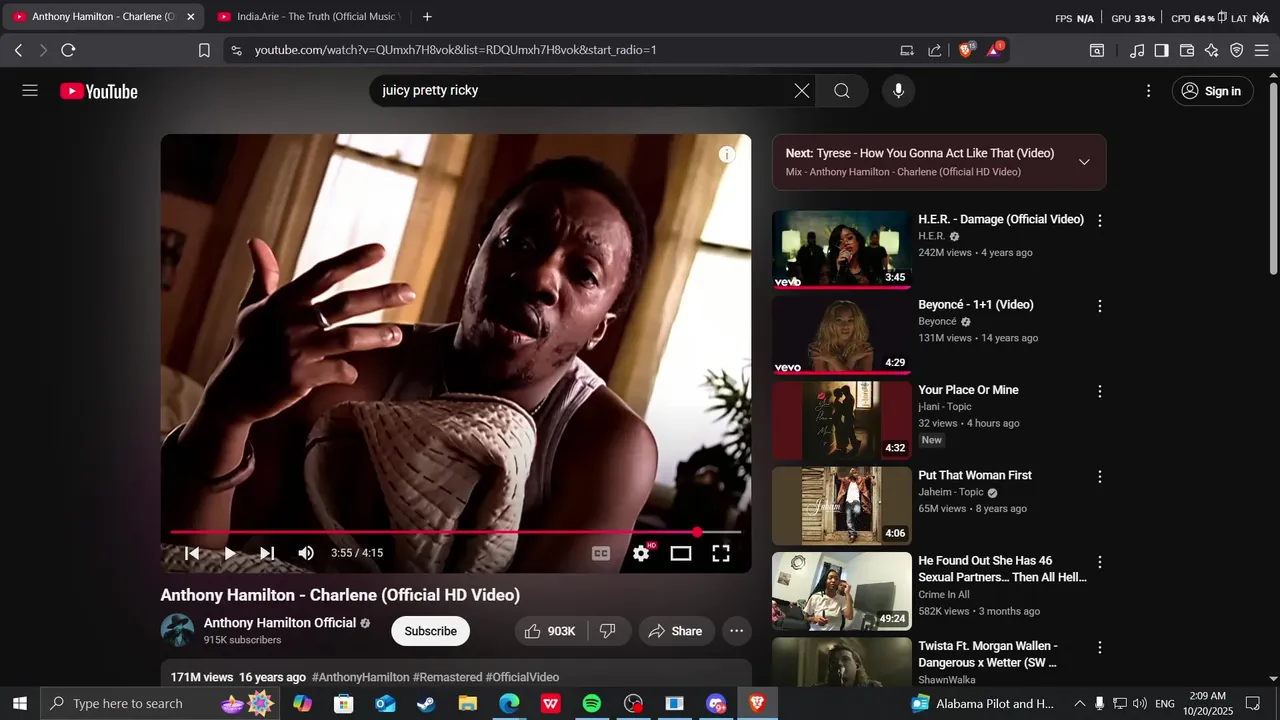The width and height of the screenshot is (1280, 720).
Task: Share the Charlene video
Action: tap(675, 631)
